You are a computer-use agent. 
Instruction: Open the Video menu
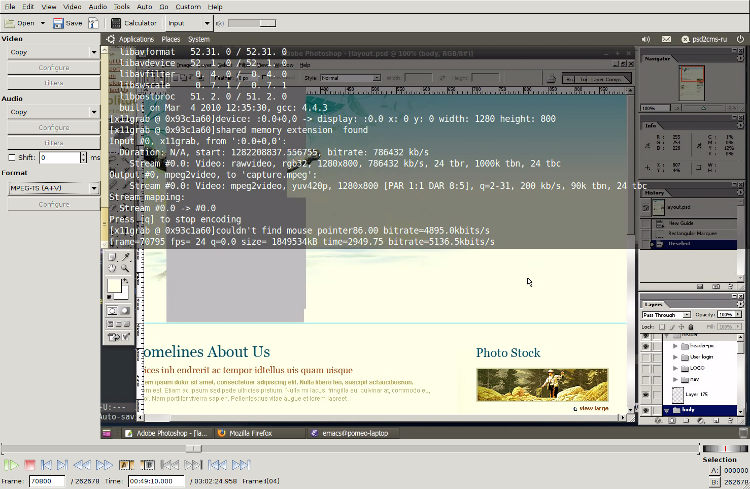pyautogui.click(x=72, y=7)
